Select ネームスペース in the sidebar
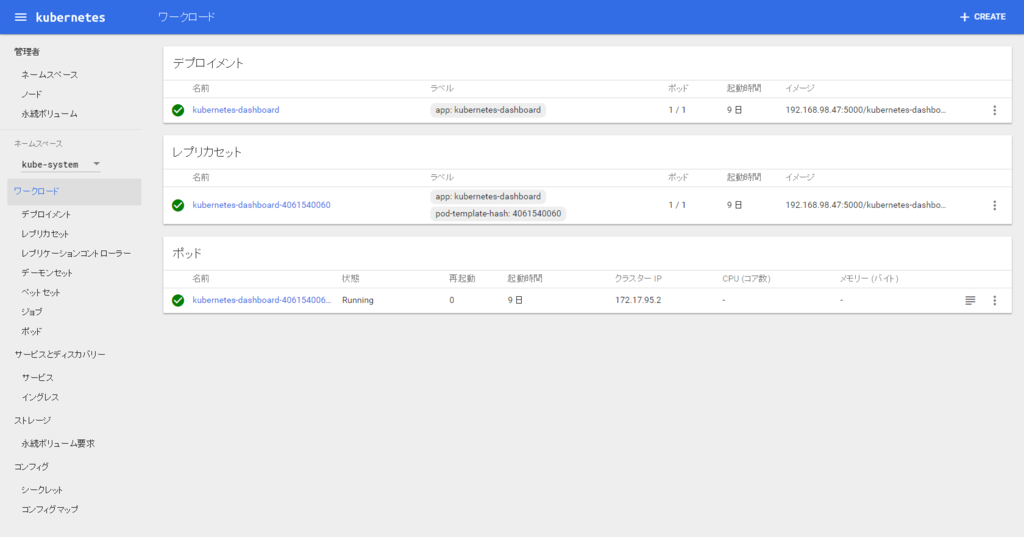 (x=50, y=74)
